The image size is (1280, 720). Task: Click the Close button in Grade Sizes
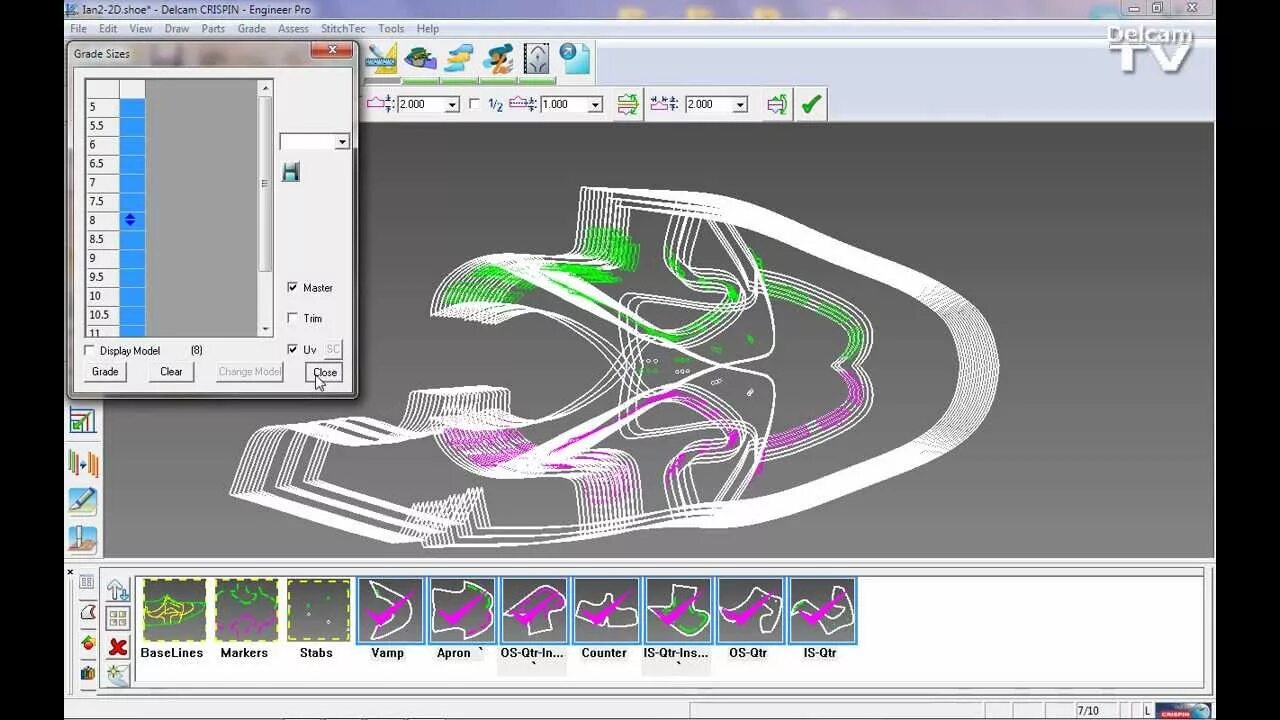325,372
